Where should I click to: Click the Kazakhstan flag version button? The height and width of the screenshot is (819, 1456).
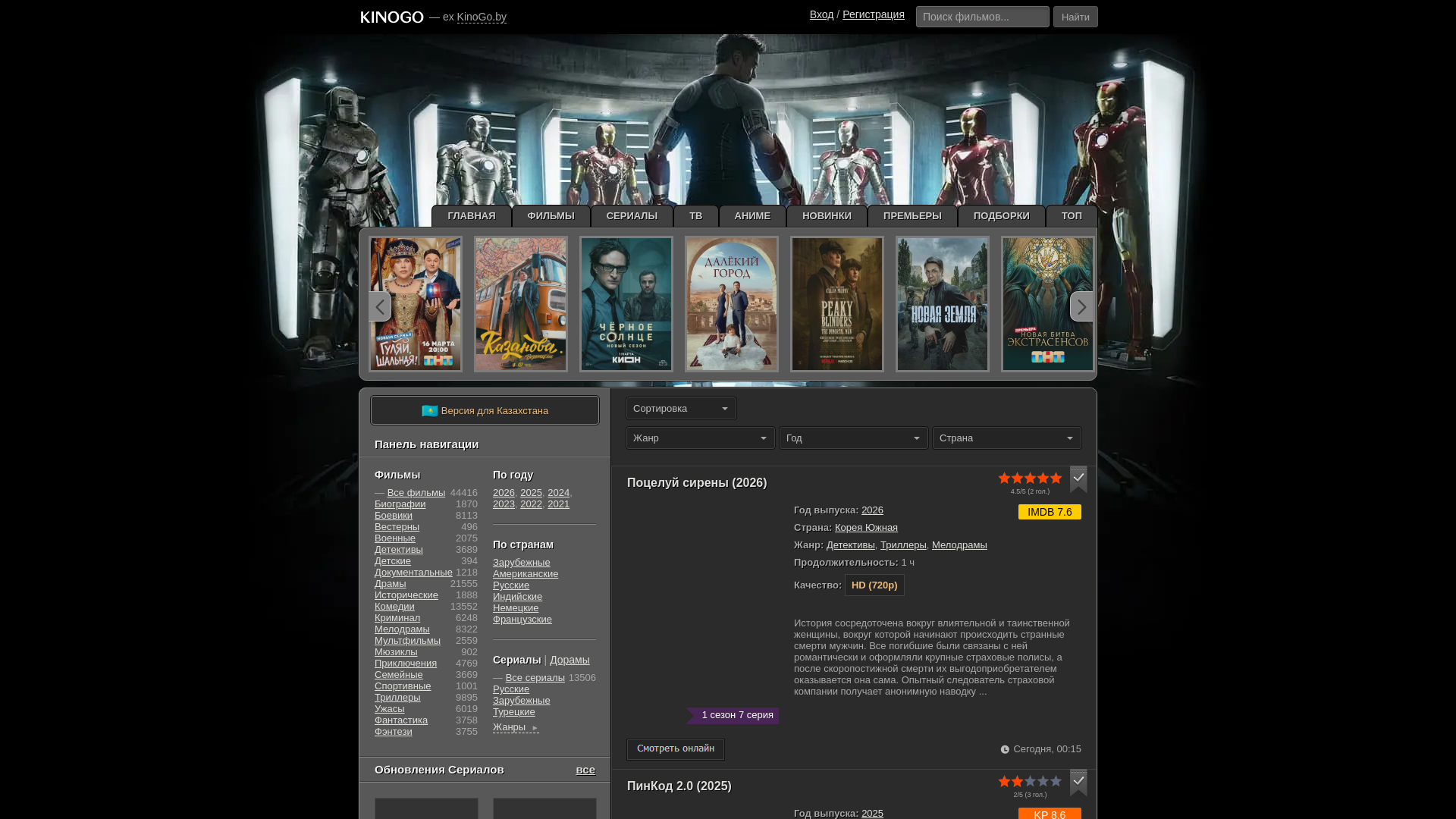point(485,411)
